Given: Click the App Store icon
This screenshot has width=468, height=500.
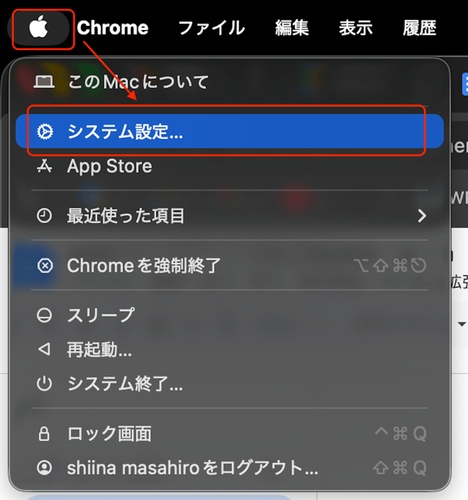Looking at the screenshot, I should pos(44,166).
